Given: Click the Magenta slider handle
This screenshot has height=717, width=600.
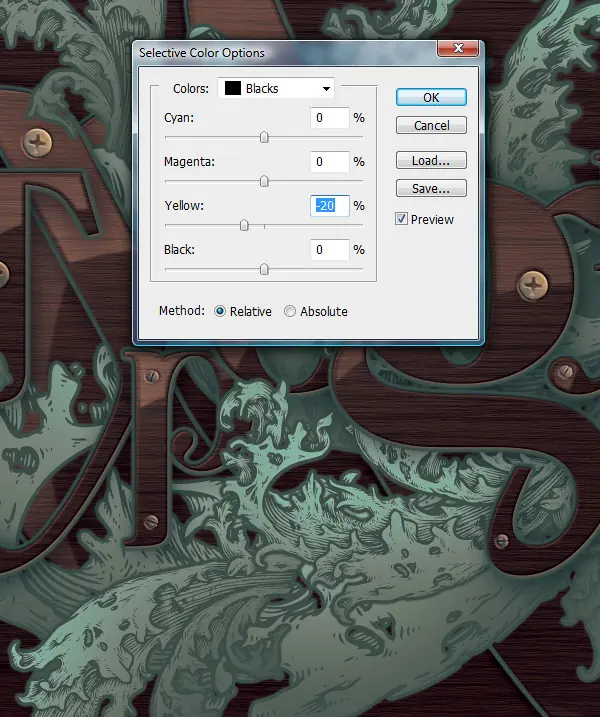Looking at the screenshot, I should (264, 181).
